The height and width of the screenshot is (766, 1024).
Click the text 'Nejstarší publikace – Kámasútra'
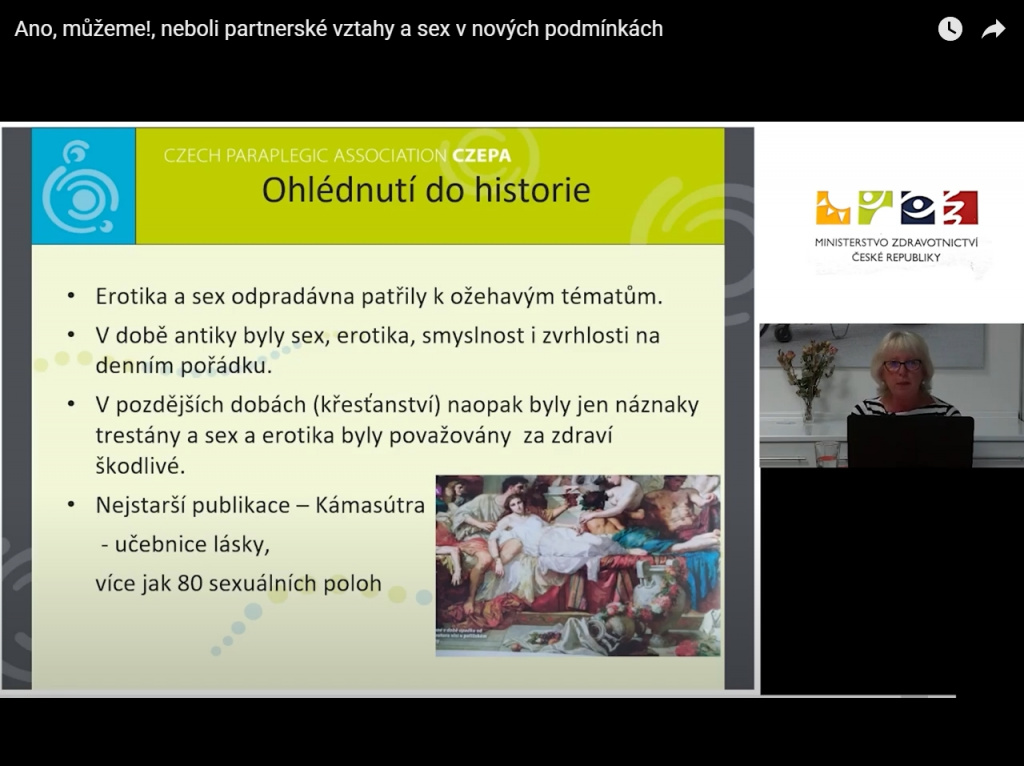[x=260, y=505]
